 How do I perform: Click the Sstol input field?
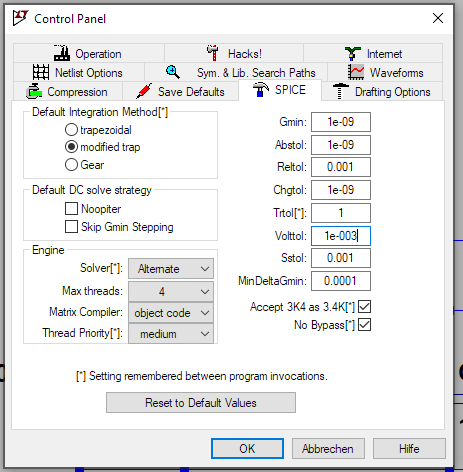pyautogui.click(x=341, y=258)
